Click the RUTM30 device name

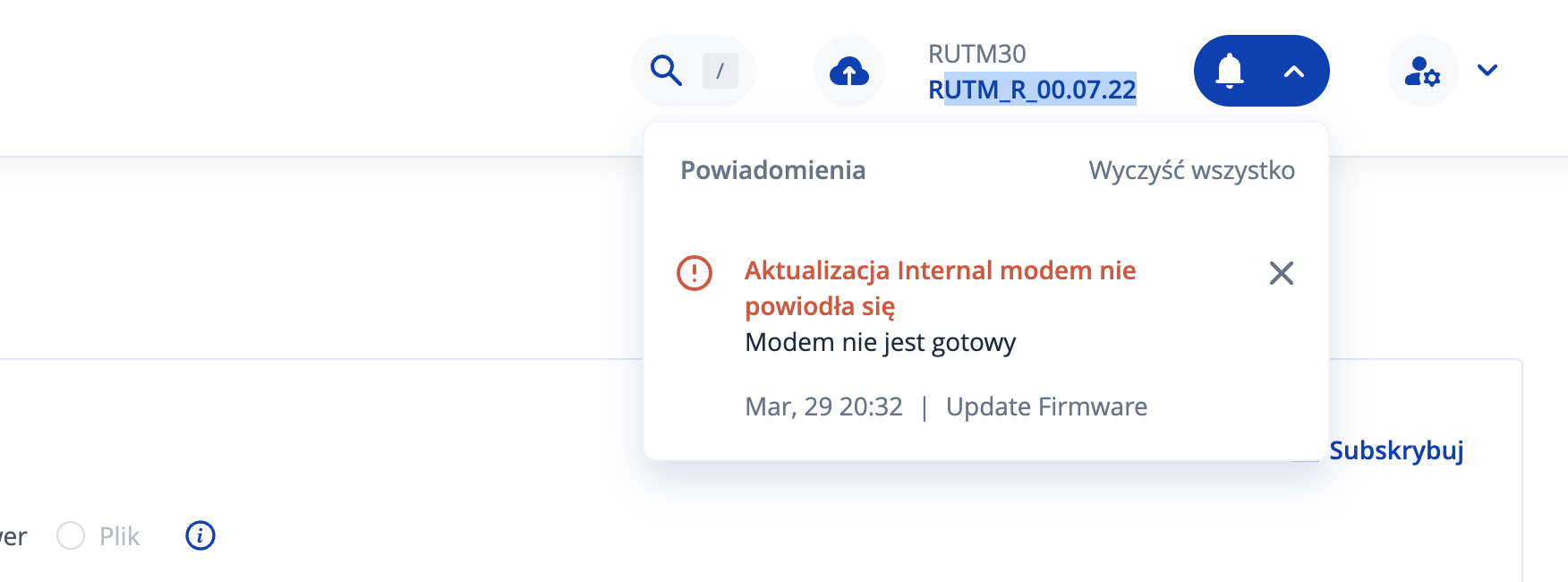(976, 54)
